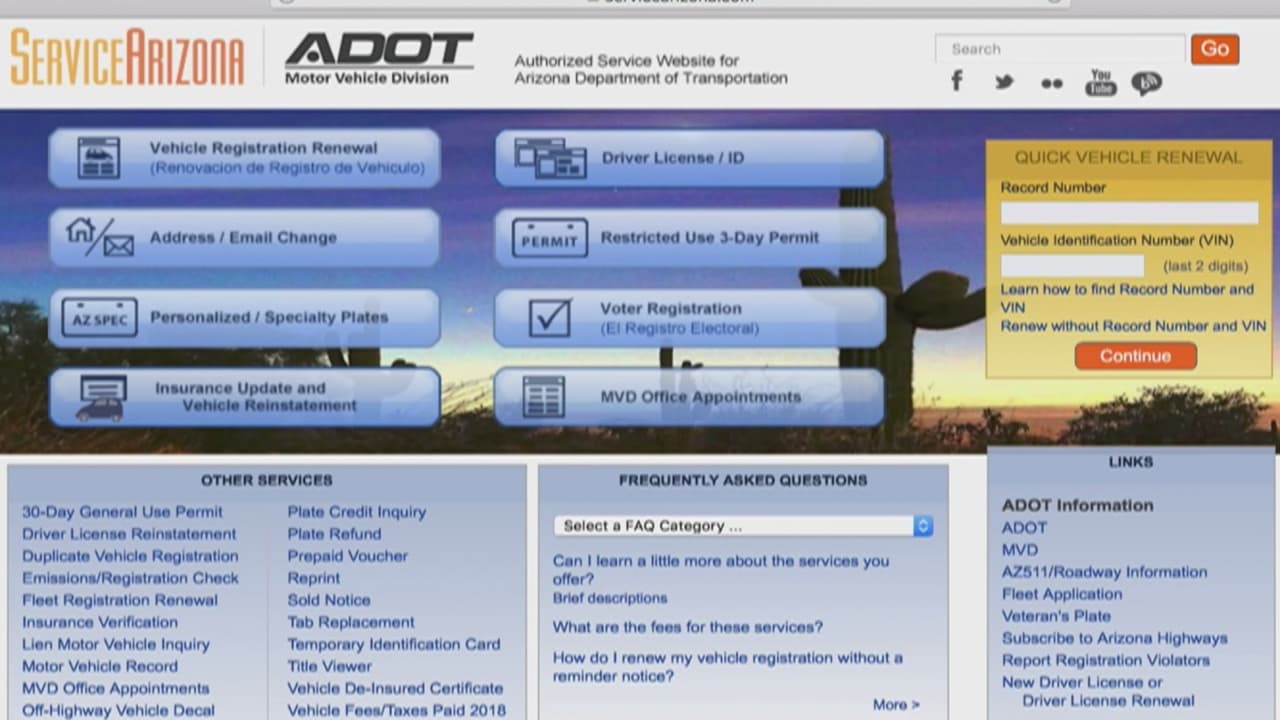This screenshot has width=1280, height=720.
Task: Open the 30-Day General Use Permit link
Action: [x=122, y=512]
